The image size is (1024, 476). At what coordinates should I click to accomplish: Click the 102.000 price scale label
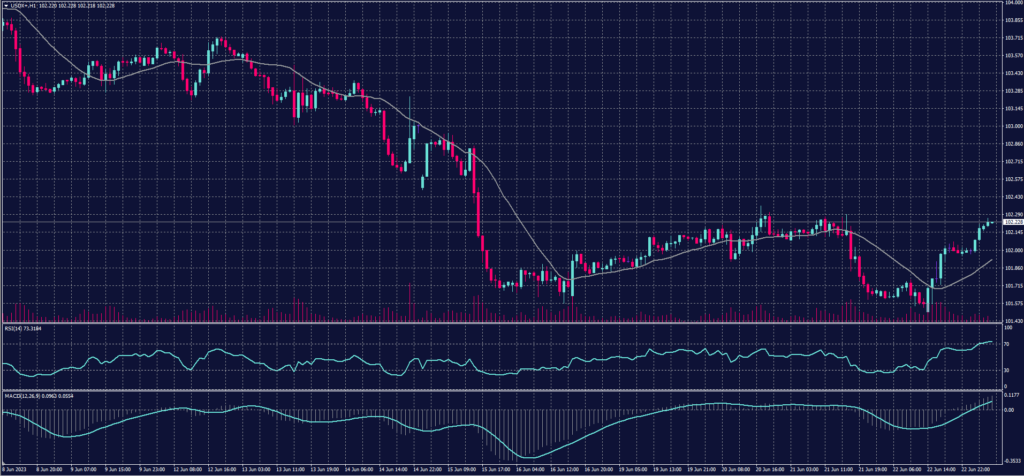click(x=1011, y=250)
